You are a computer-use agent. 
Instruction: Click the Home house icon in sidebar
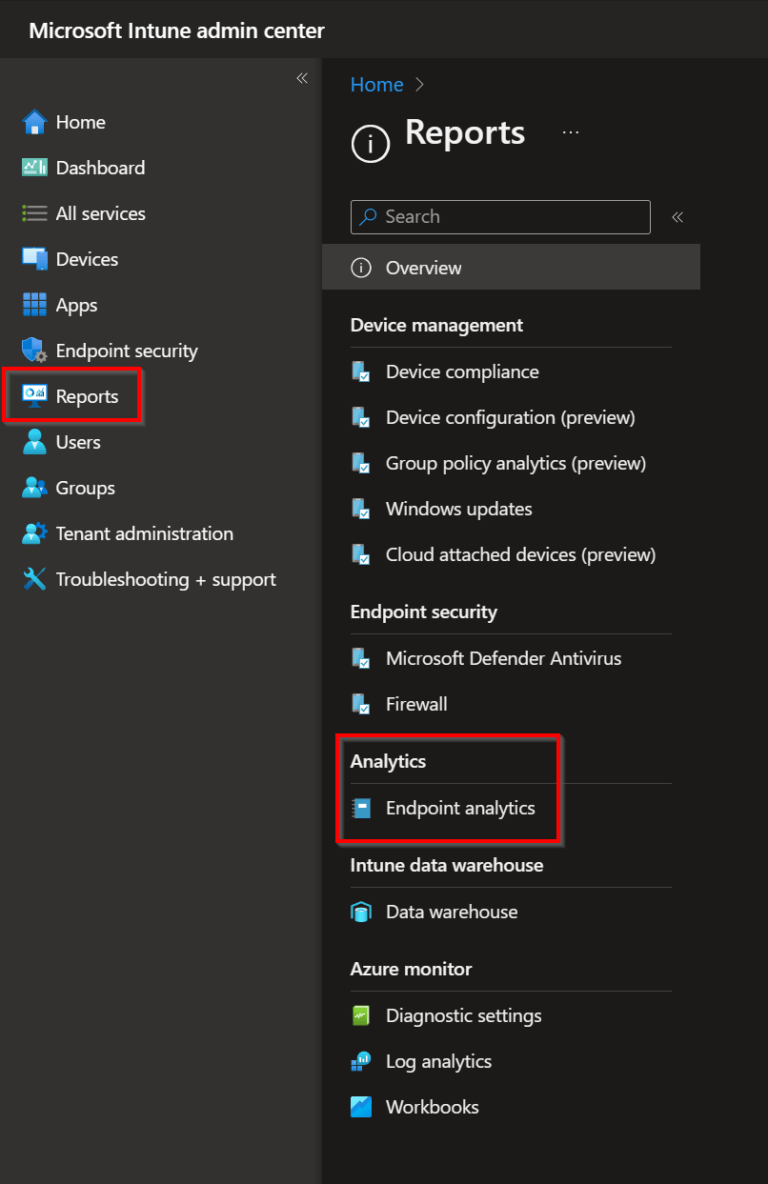click(35, 122)
